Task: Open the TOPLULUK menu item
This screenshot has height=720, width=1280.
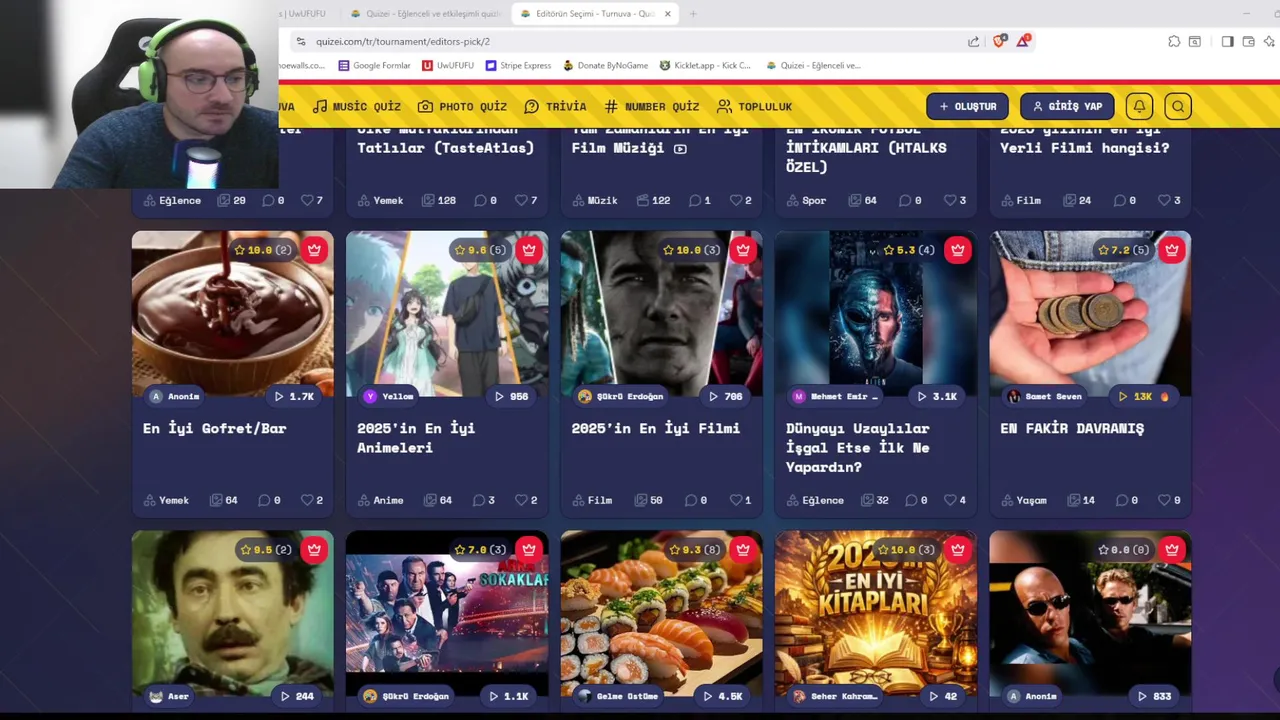Action: pyautogui.click(x=754, y=106)
